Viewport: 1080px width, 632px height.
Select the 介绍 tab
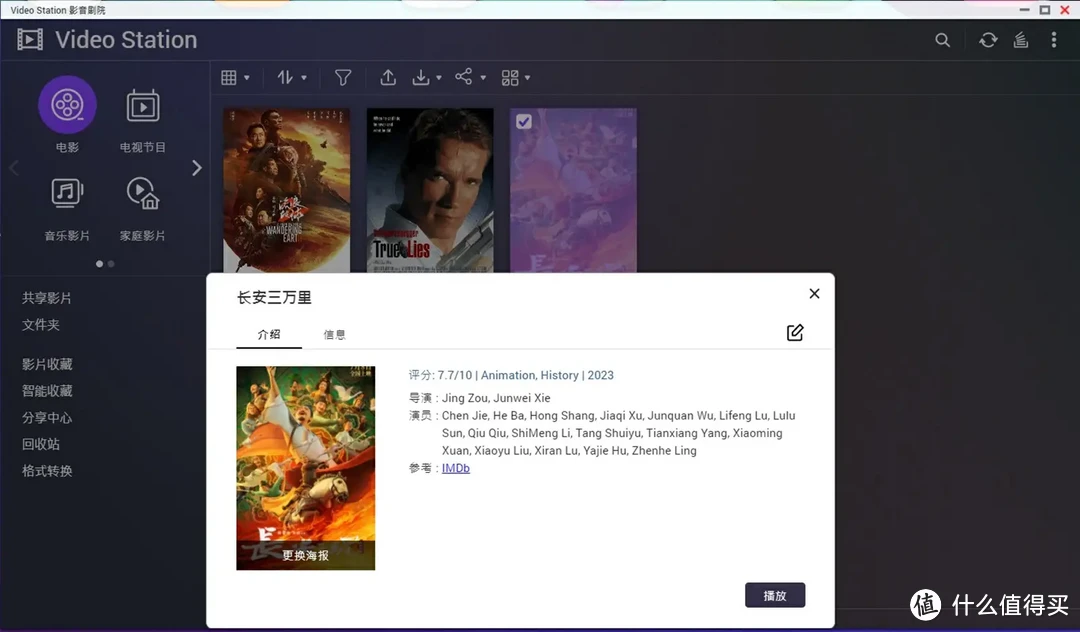(x=269, y=335)
